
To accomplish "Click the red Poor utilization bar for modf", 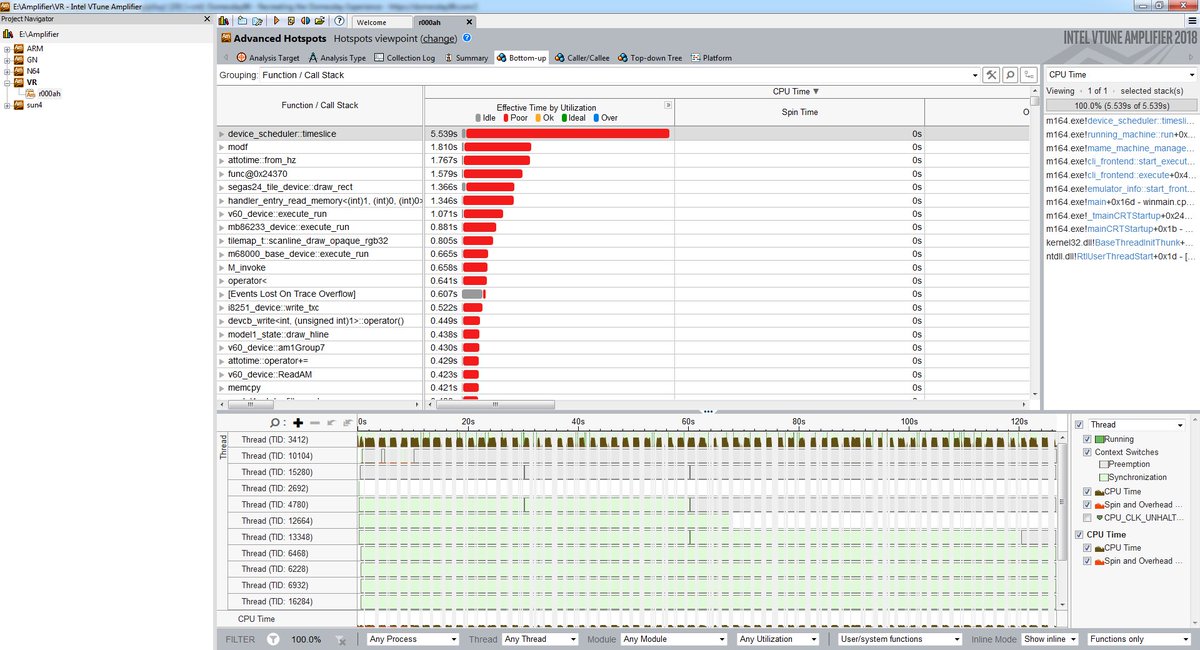I will point(498,147).
